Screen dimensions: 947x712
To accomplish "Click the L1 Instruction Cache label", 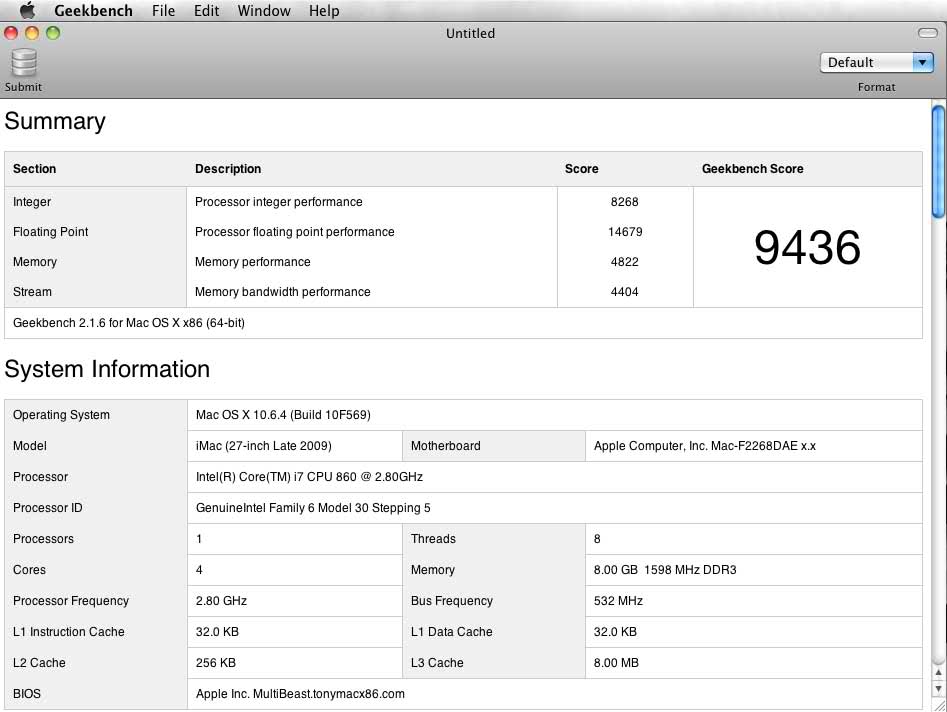I will [69, 632].
